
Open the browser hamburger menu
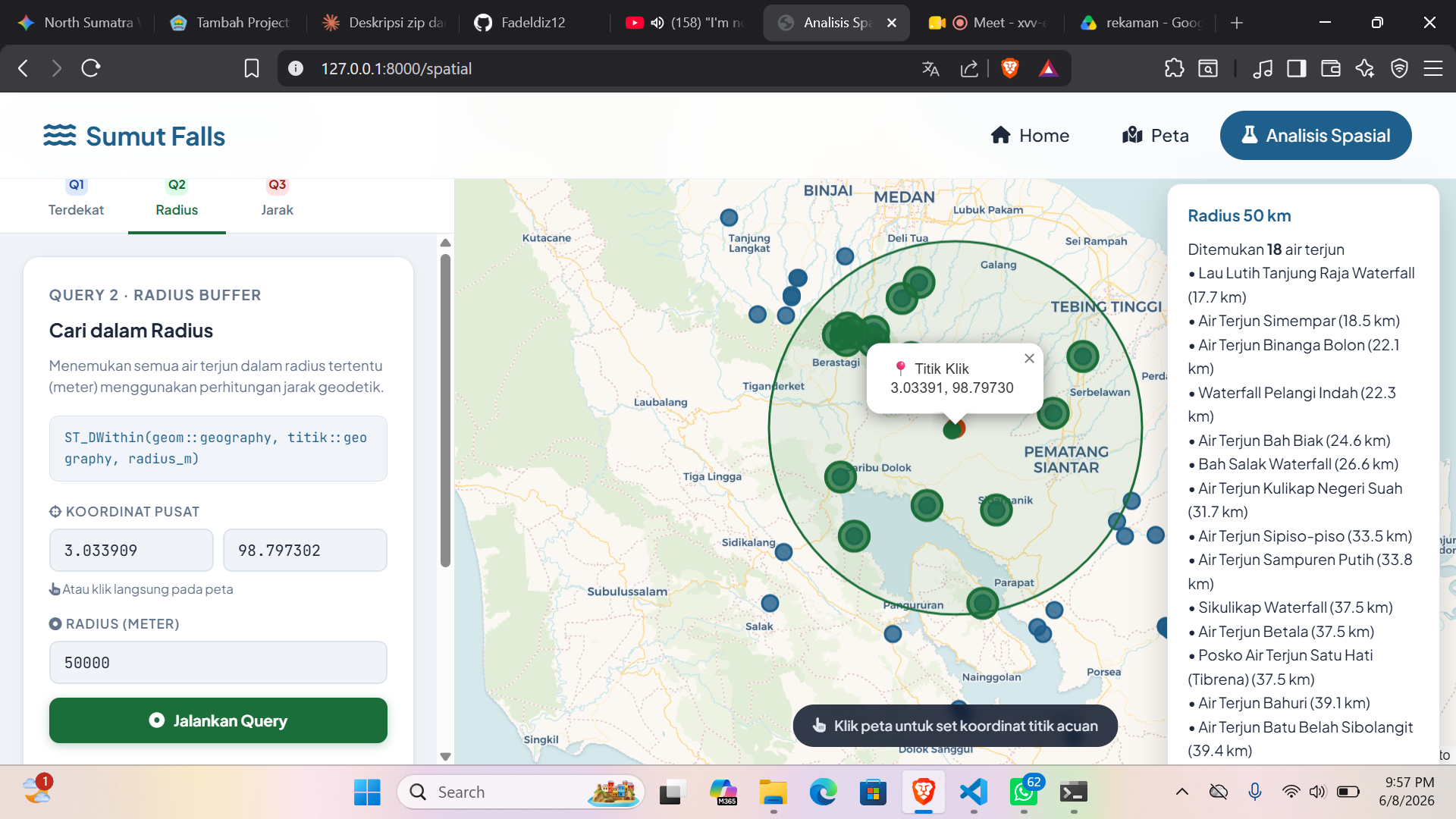[1433, 68]
